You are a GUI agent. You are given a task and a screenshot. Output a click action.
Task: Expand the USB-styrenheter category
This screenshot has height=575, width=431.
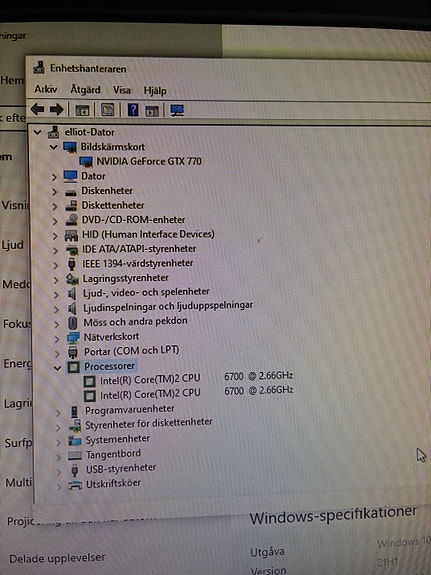59,472
